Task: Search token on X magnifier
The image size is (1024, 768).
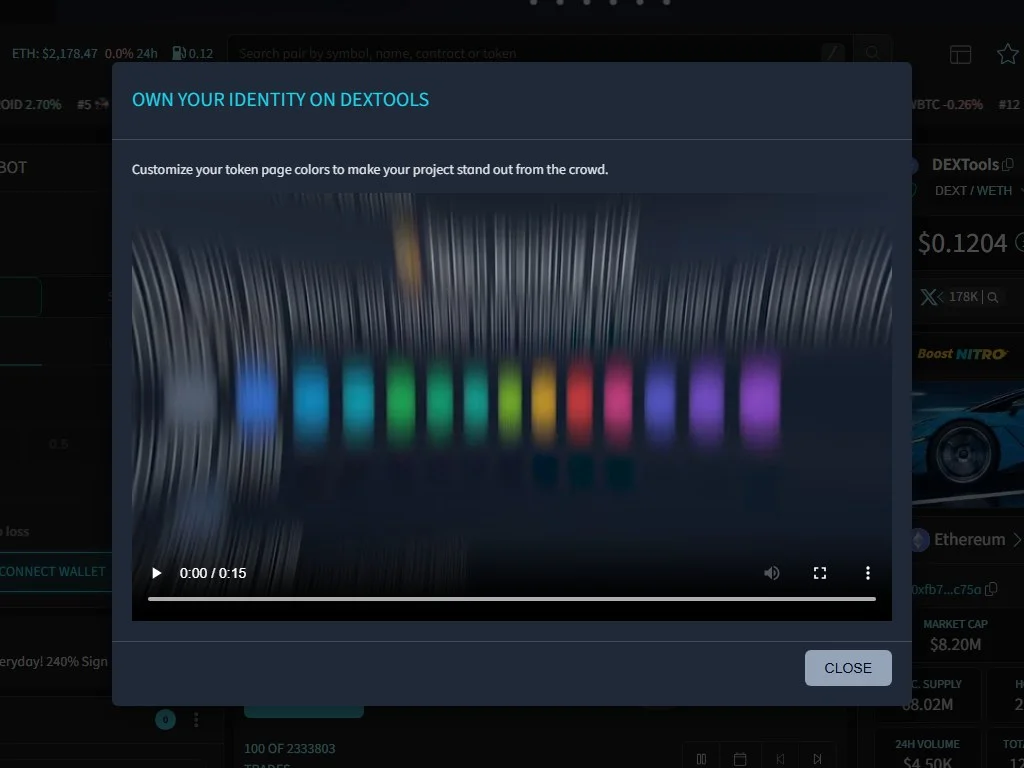Action: pos(993,297)
